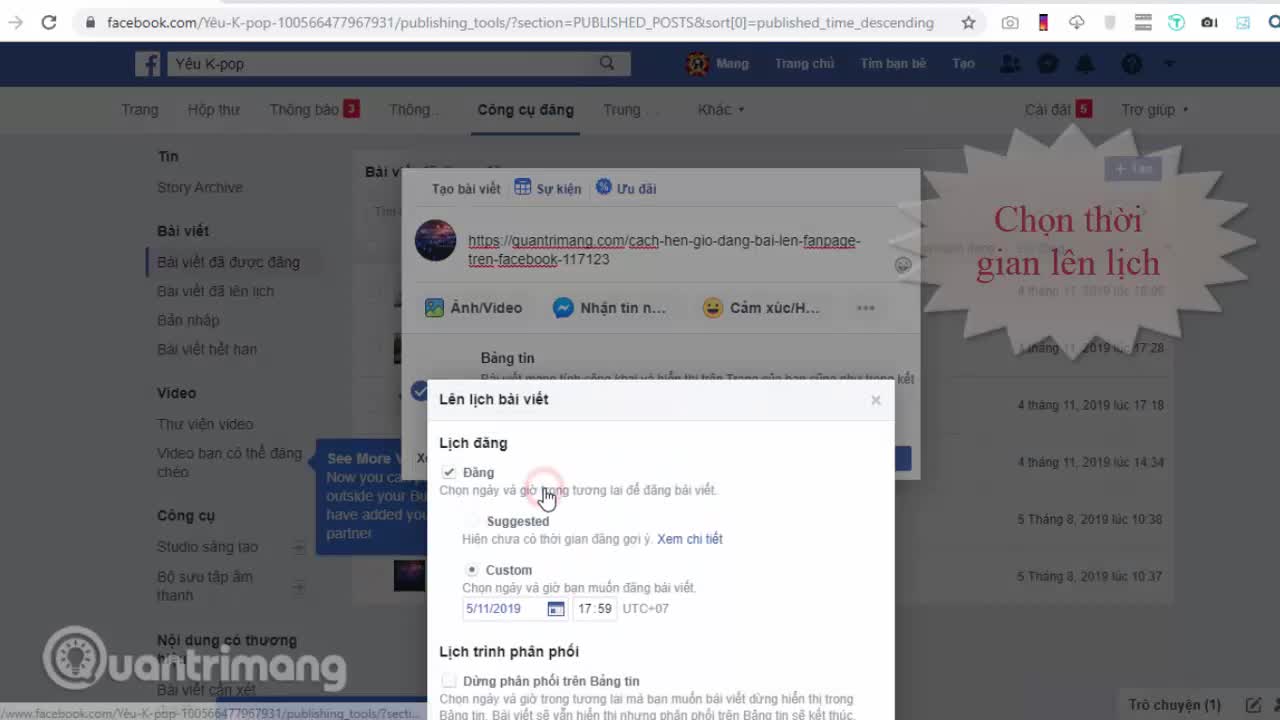Viewport: 1280px width, 720px height.
Task: Open Bản nháp in sidebar
Action: pos(188,320)
